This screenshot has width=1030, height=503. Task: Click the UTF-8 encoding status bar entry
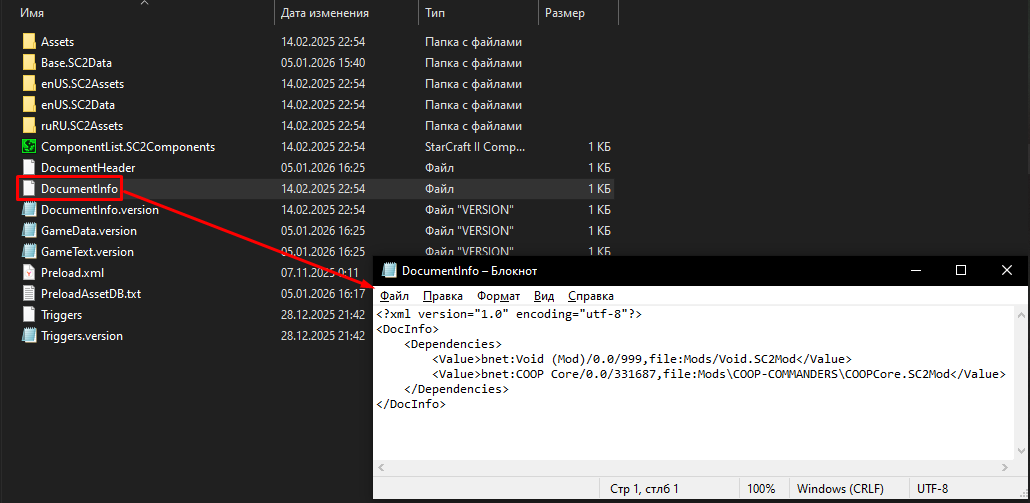(932, 489)
